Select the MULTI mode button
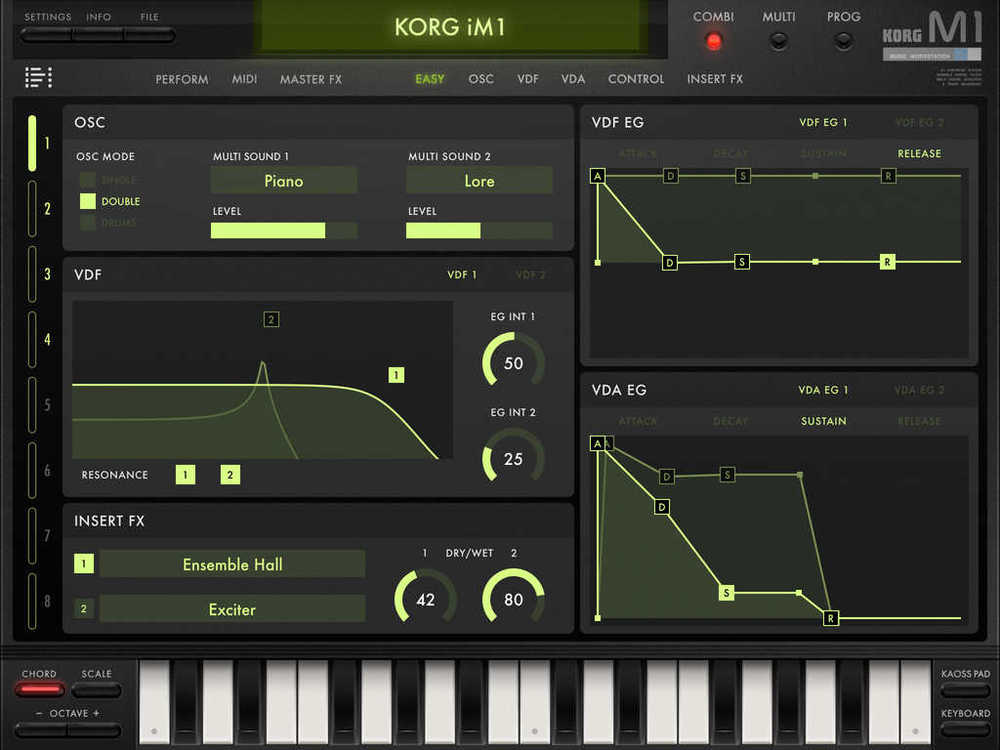Screen dimensions: 1000x750 point(778,41)
